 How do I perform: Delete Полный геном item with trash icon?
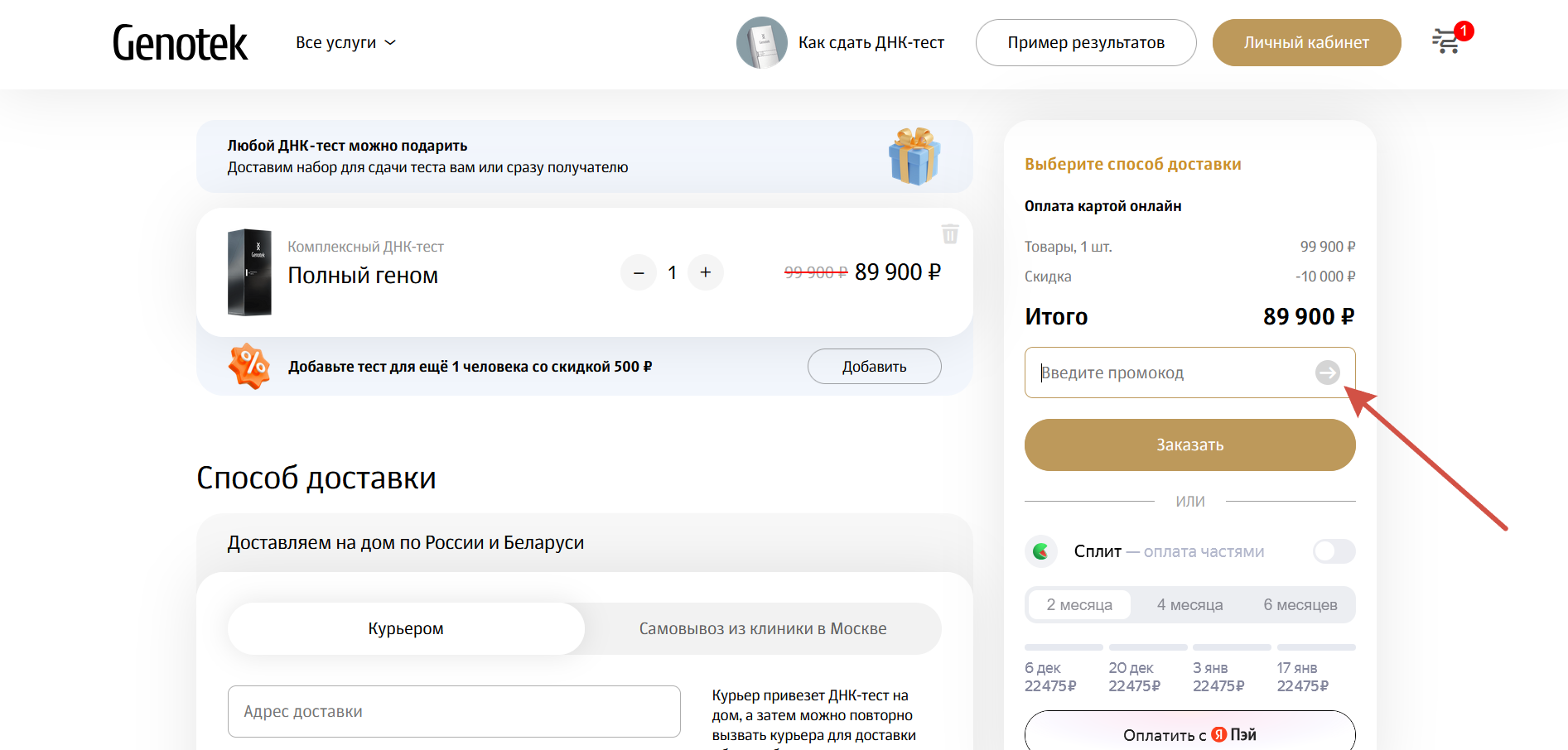coord(950,234)
